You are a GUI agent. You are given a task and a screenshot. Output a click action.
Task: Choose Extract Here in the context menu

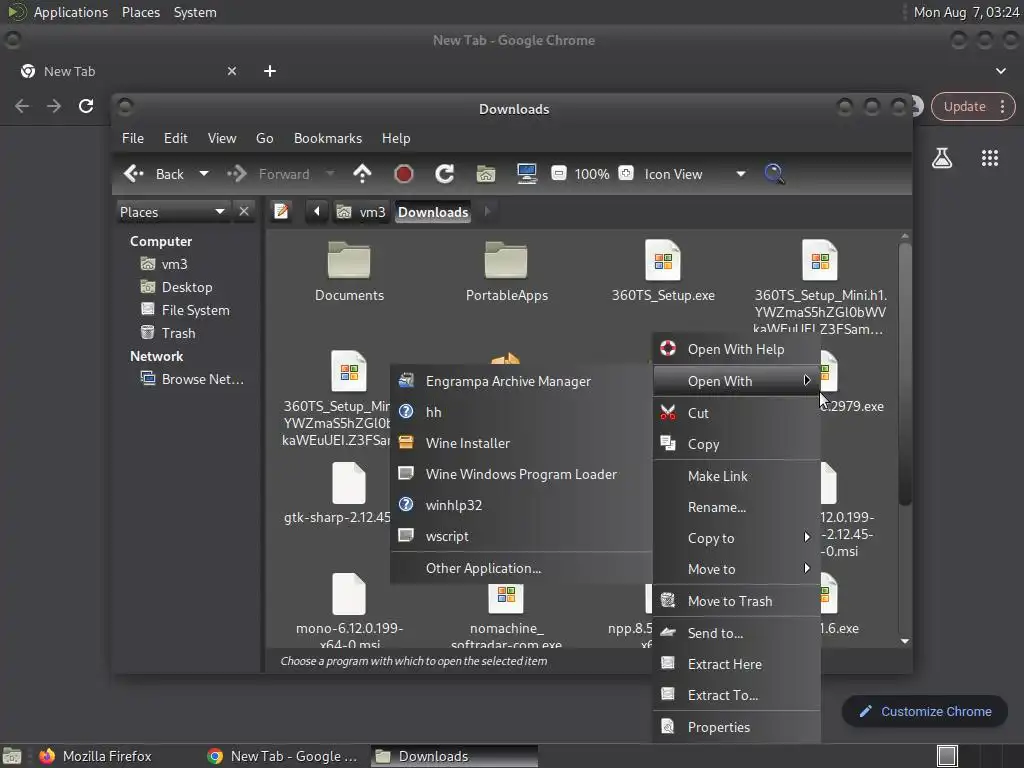(x=737, y=664)
